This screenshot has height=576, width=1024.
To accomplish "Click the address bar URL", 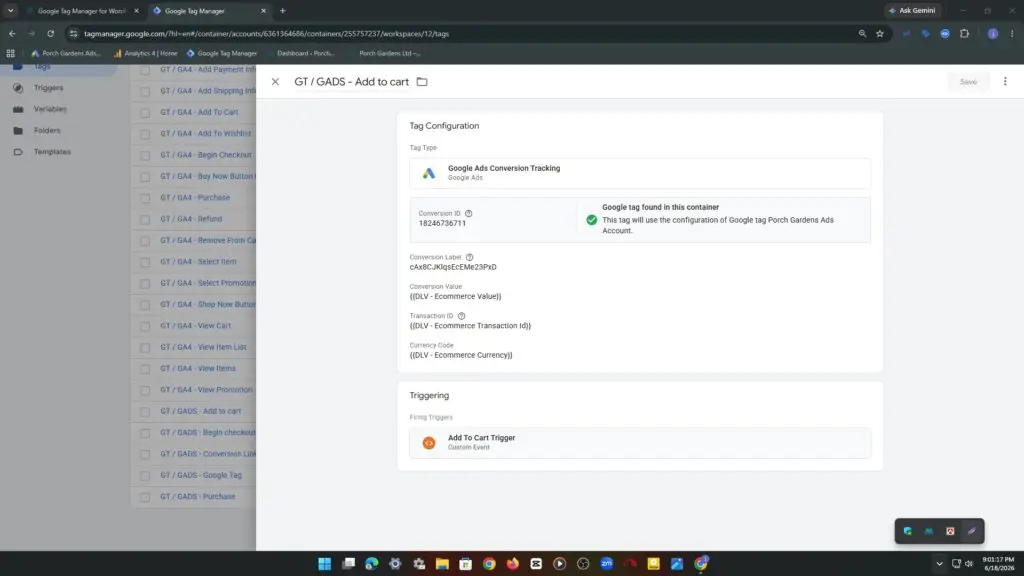I will (x=266, y=33).
